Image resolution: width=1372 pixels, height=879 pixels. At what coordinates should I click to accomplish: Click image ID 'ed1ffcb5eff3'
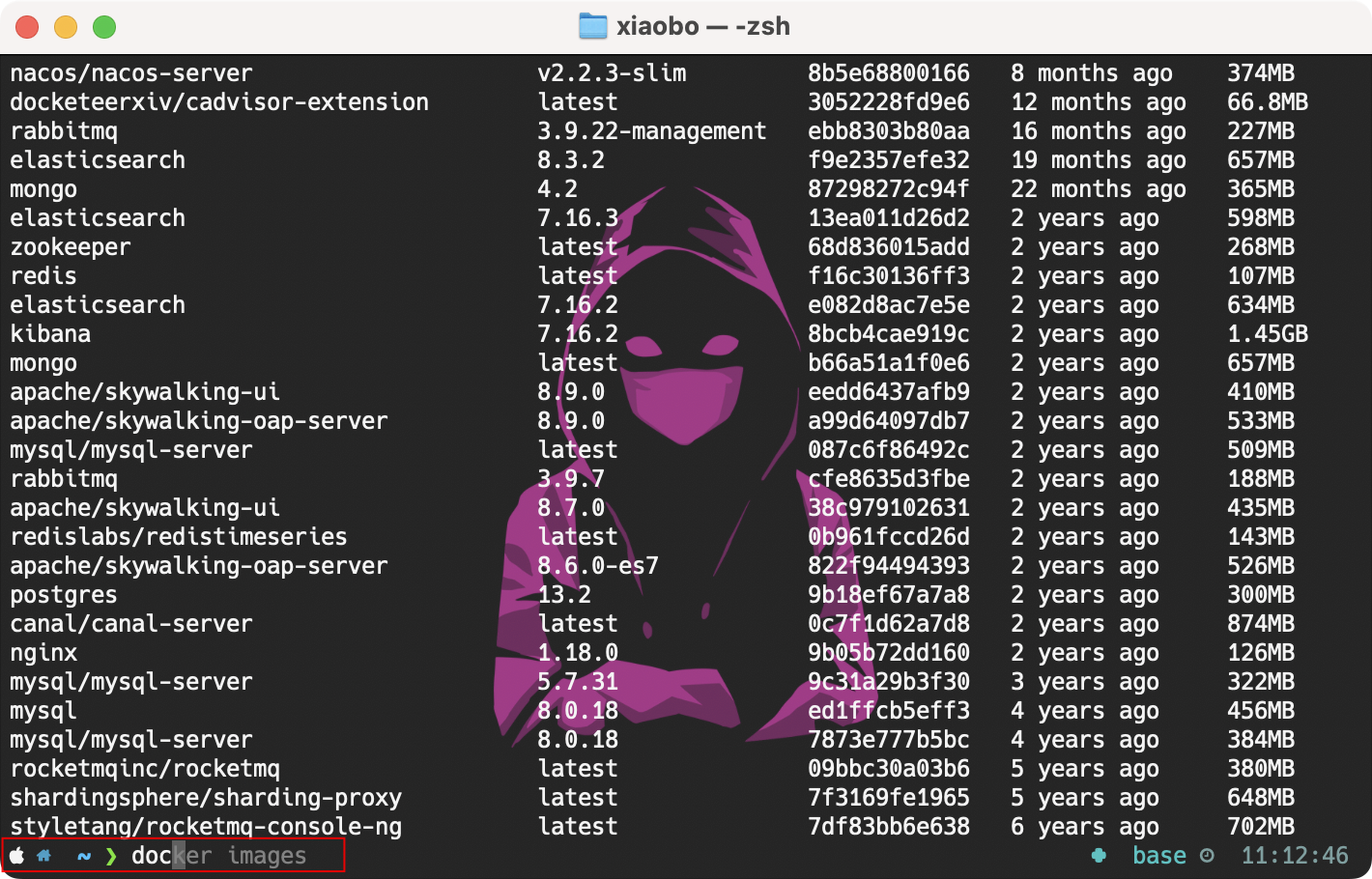pos(889,711)
